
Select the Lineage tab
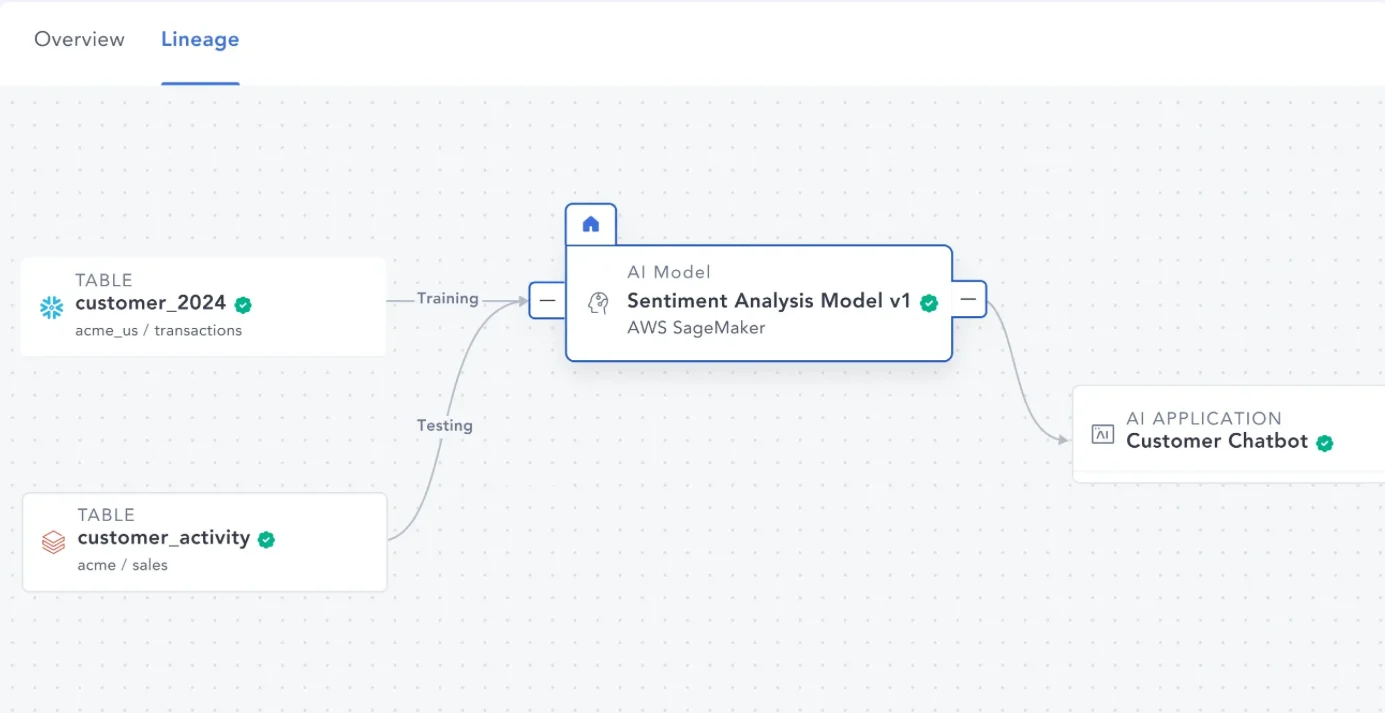pyautogui.click(x=200, y=39)
